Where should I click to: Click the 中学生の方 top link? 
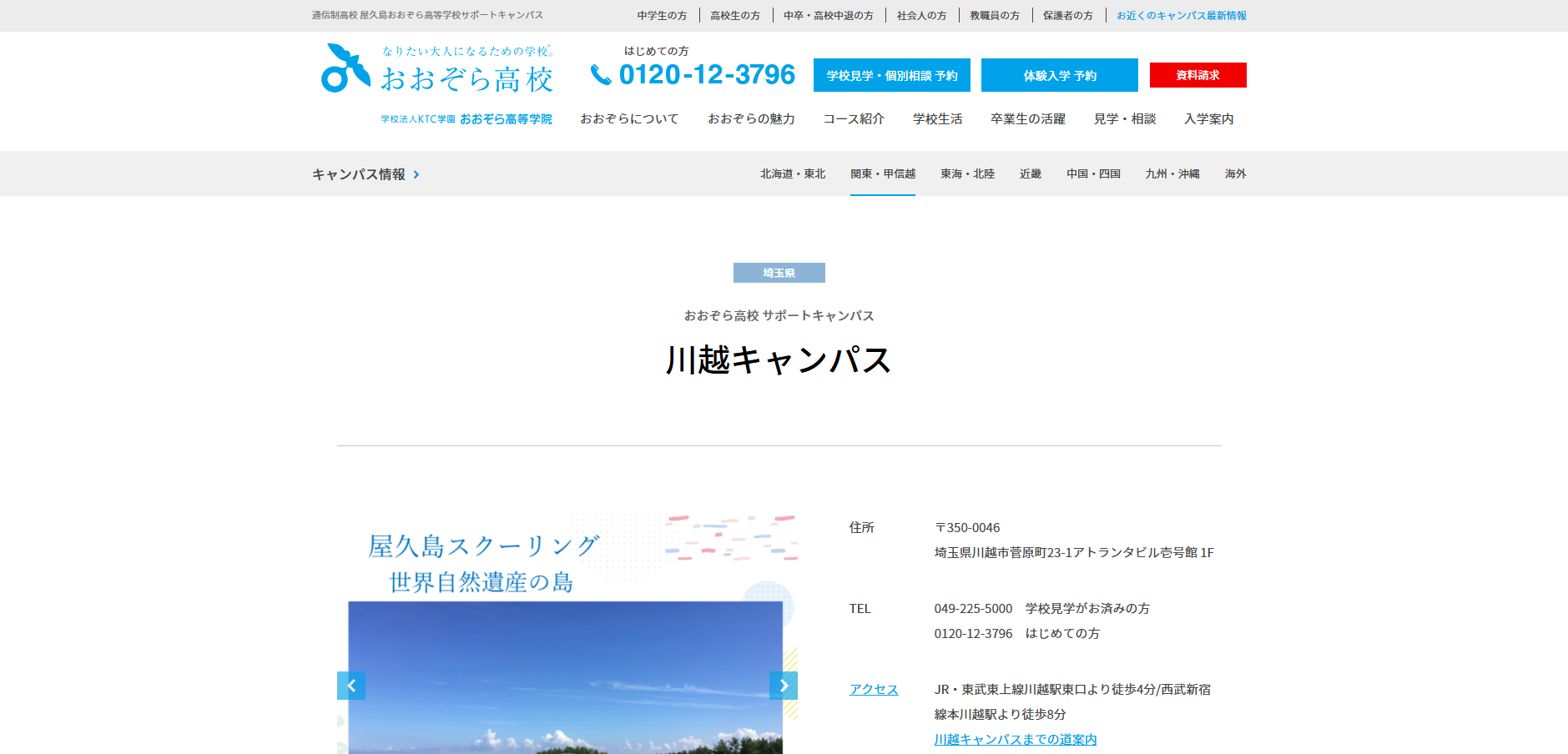tap(662, 15)
